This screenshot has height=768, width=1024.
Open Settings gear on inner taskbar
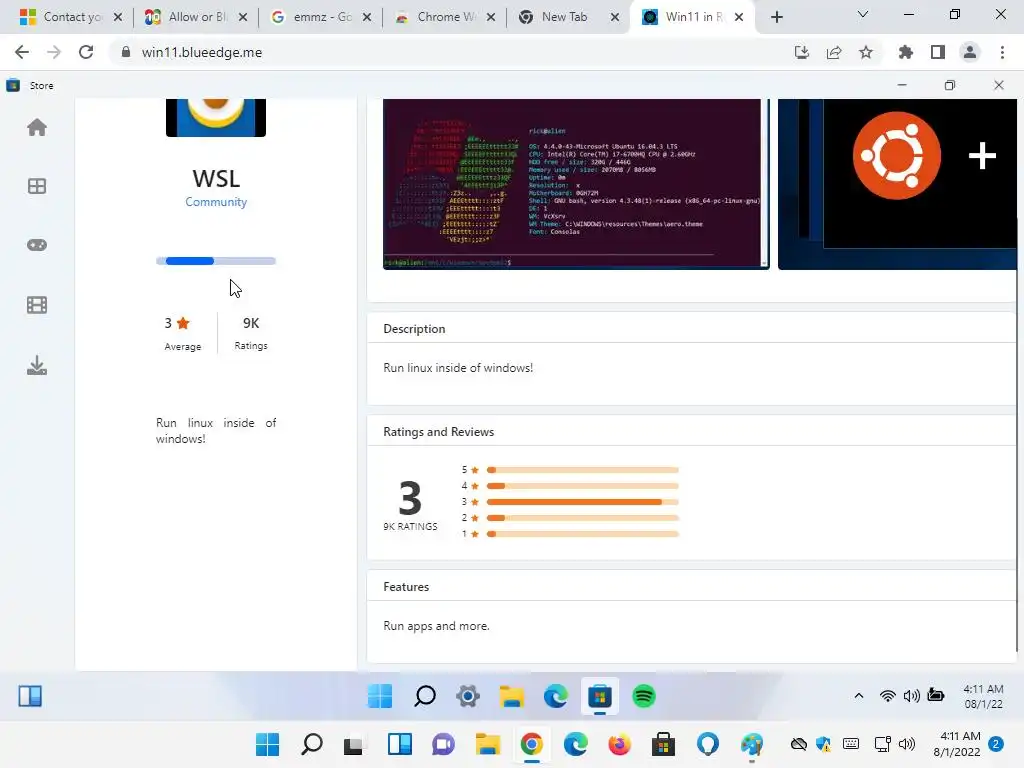[468, 696]
